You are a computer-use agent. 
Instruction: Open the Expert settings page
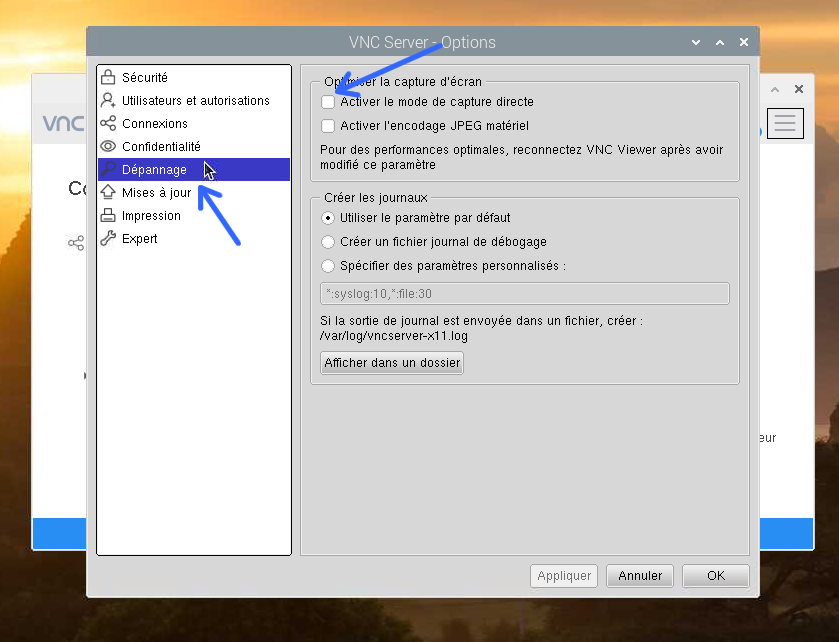point(194,238)
